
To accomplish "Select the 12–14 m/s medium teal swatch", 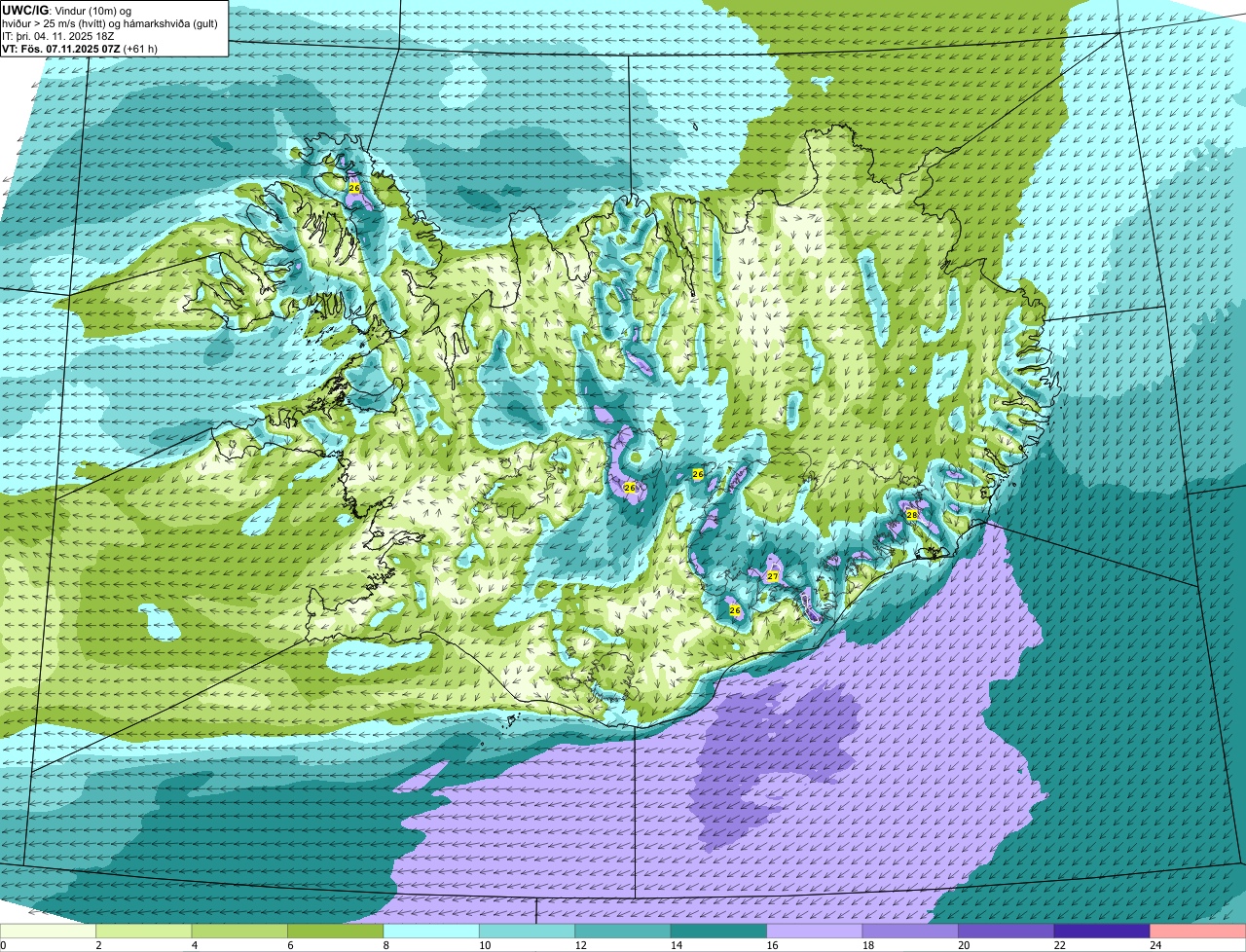I will click(623, 931).
